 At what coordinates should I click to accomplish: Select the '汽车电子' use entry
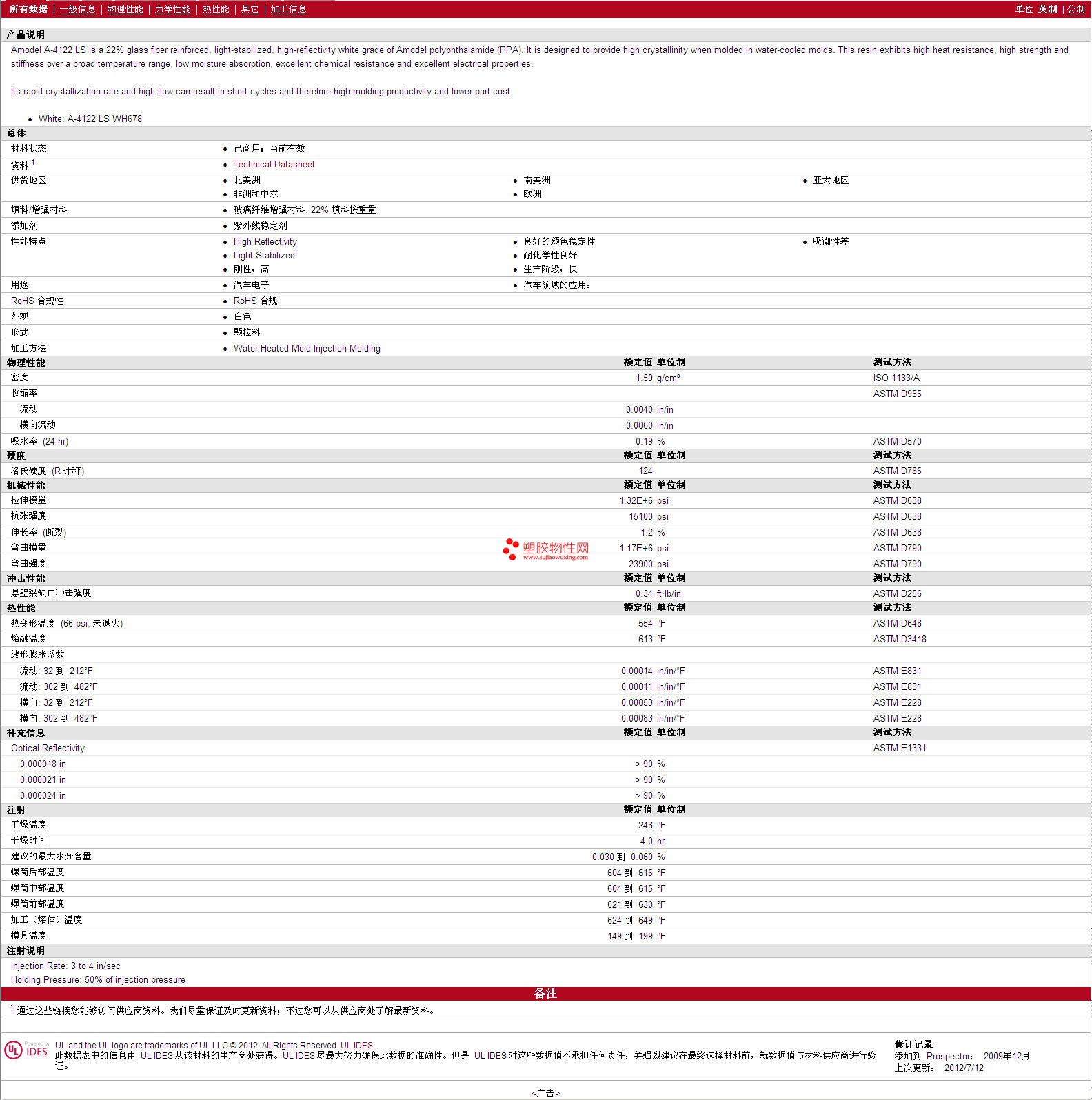(251, 285)
